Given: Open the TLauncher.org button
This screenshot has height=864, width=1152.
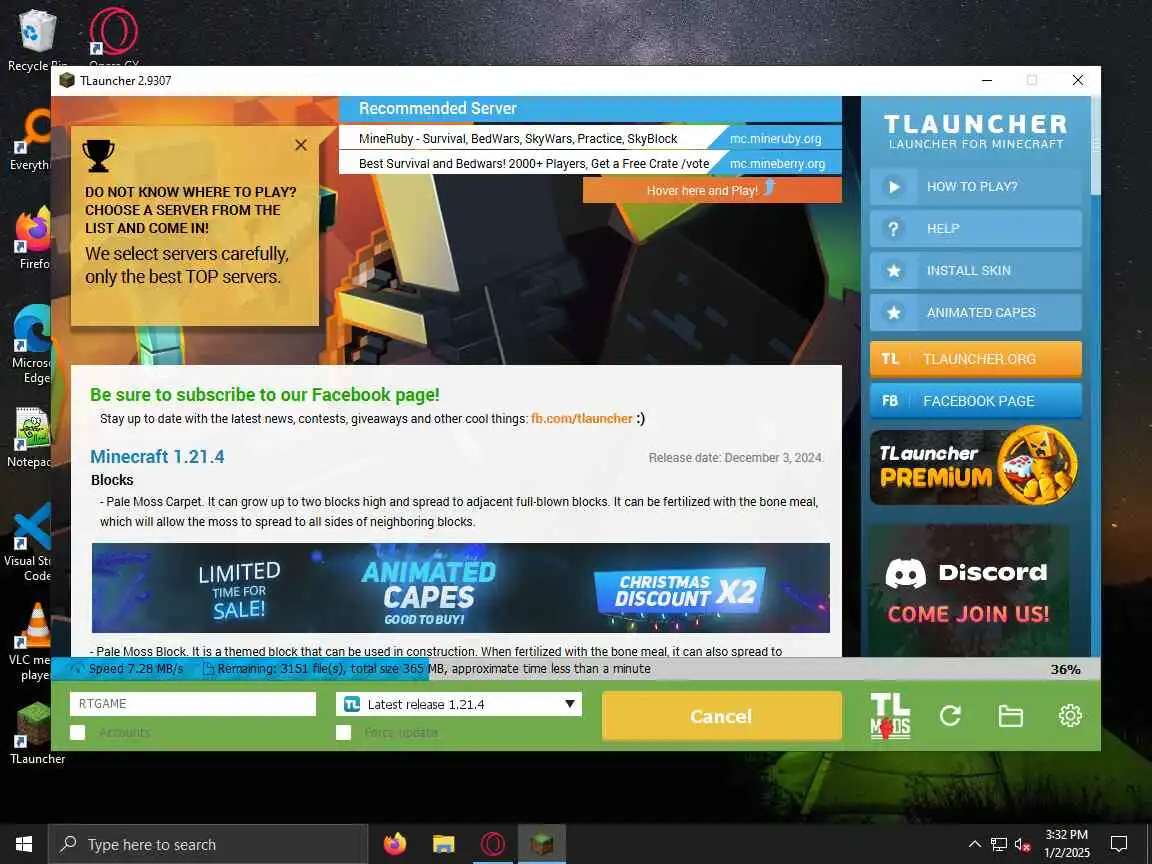Looking at the screenshot, I should [976, 359].
